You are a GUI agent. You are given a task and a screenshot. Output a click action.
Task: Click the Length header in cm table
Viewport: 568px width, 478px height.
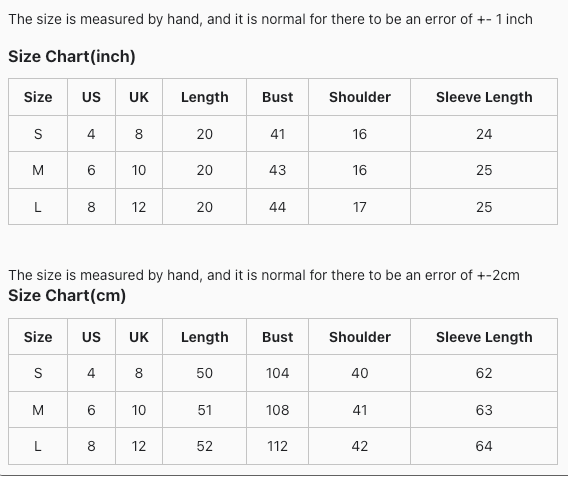pos(205,337)
